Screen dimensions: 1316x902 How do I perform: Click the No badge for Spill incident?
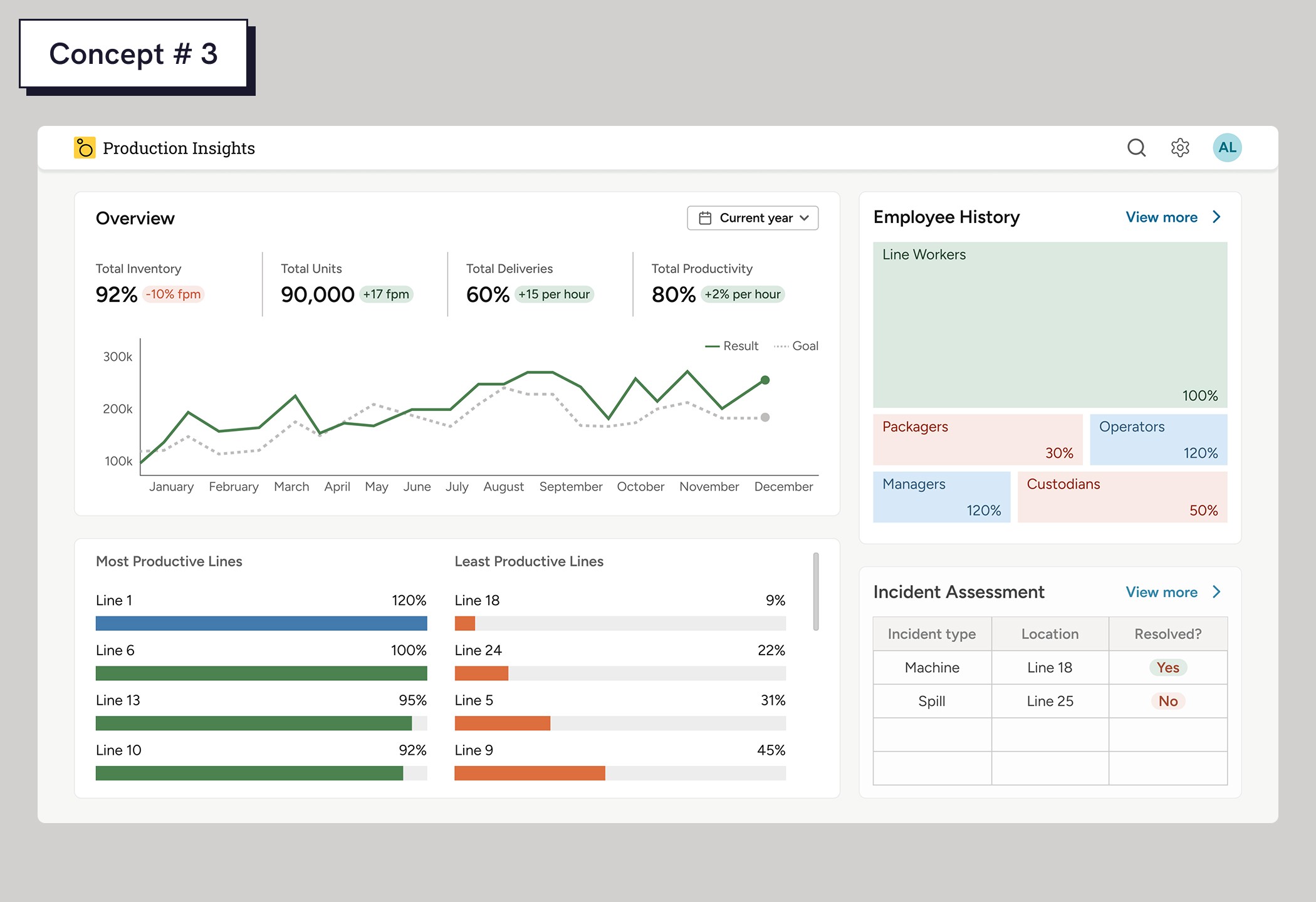[x=1167, y=701]
